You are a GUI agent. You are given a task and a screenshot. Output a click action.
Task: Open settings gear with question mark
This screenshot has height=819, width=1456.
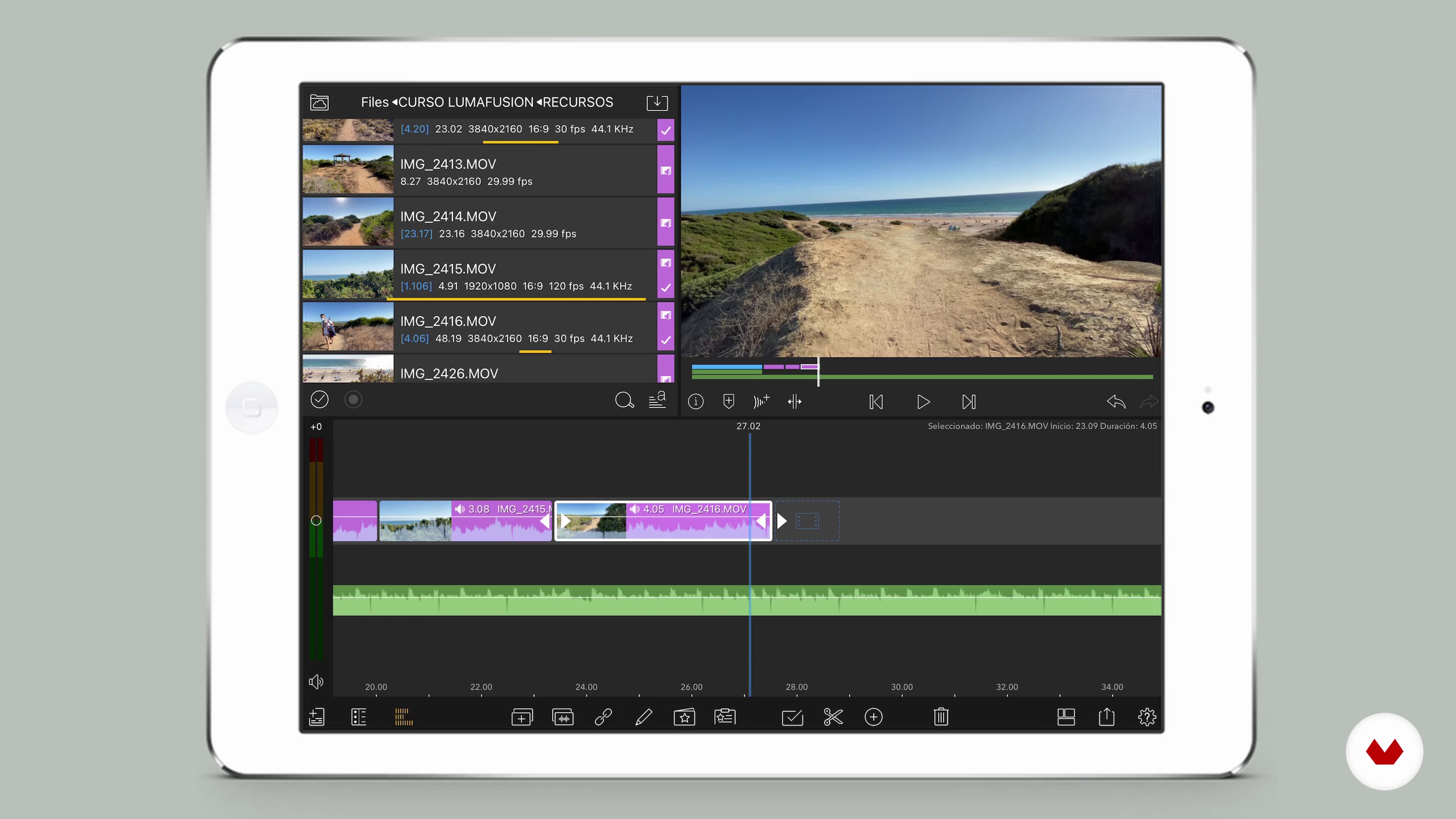click(x=1147, y=717)
